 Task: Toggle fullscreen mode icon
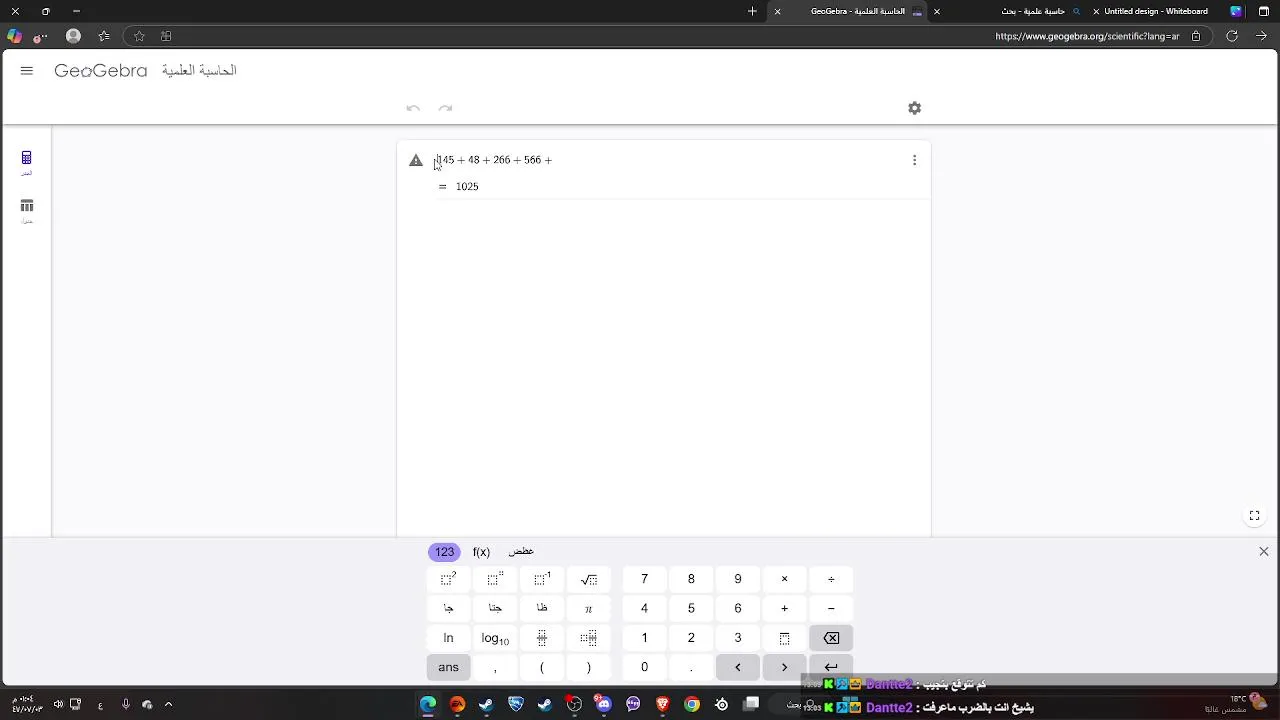point(1254,516)
